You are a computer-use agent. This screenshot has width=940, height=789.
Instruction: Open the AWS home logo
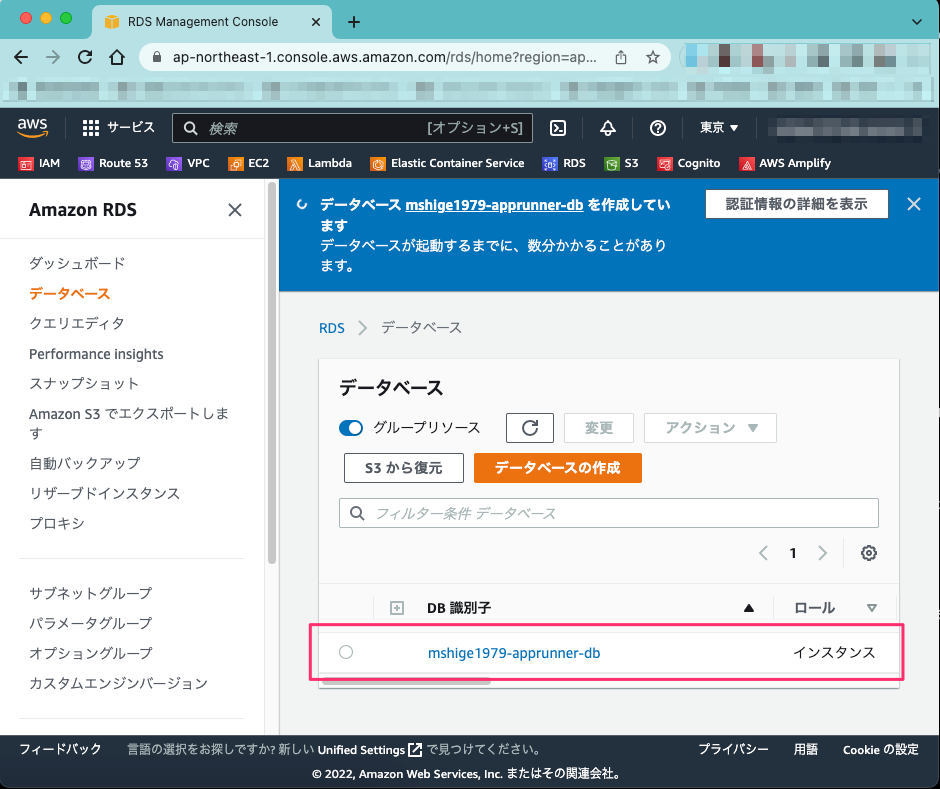(x=32, y=128)
